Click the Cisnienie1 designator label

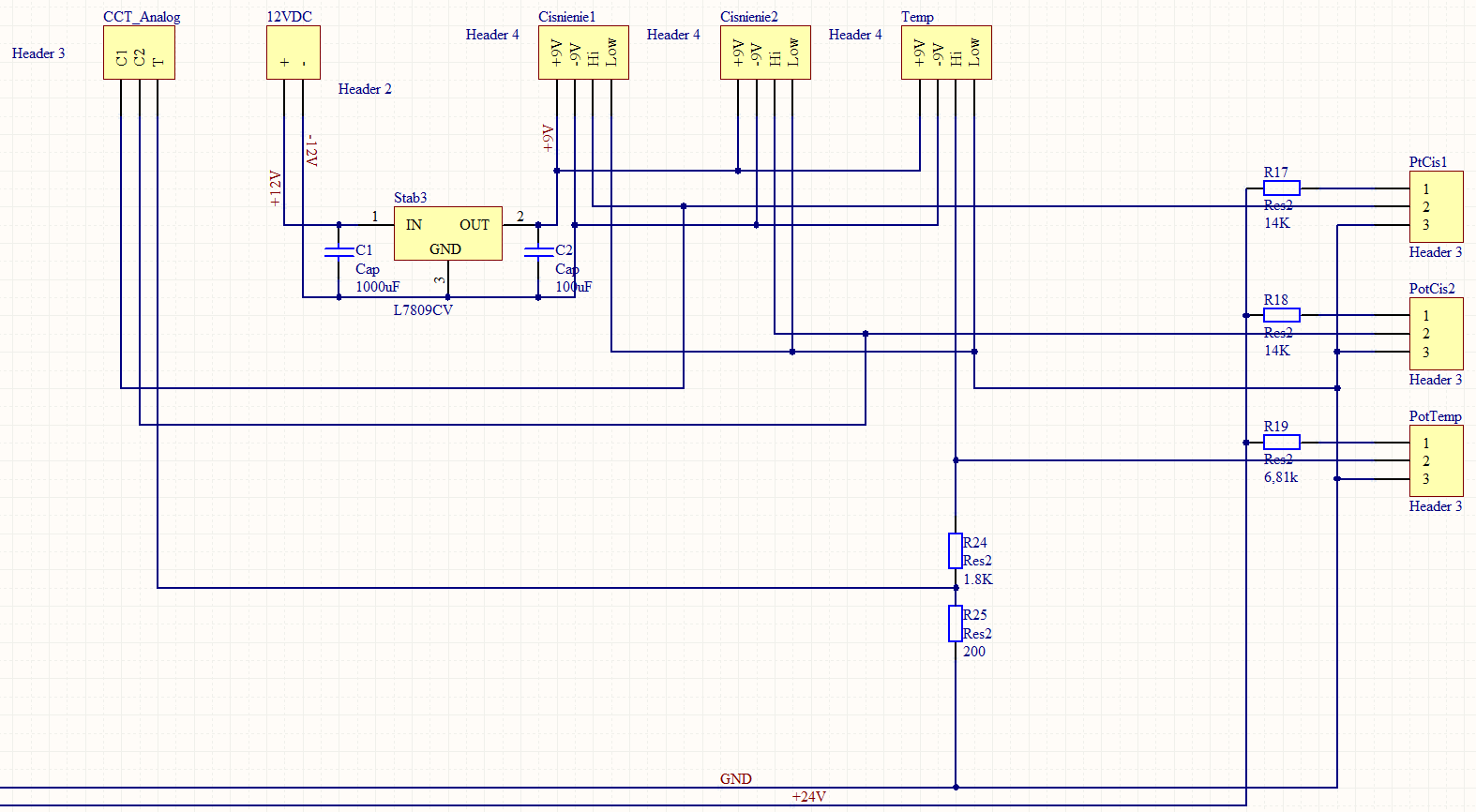point(567,17)
